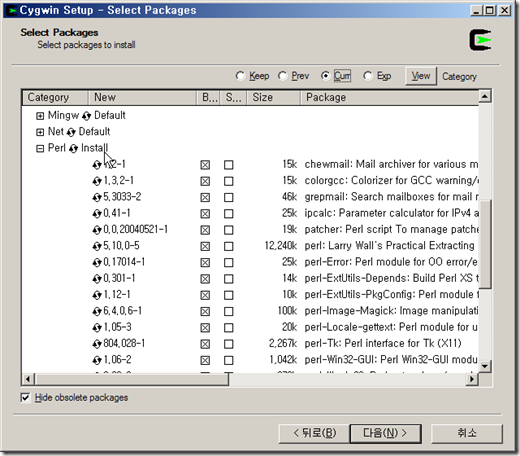Cycle the Mingw category install action icon
This screenshot has height=456, width=520.
click(86, 116)
